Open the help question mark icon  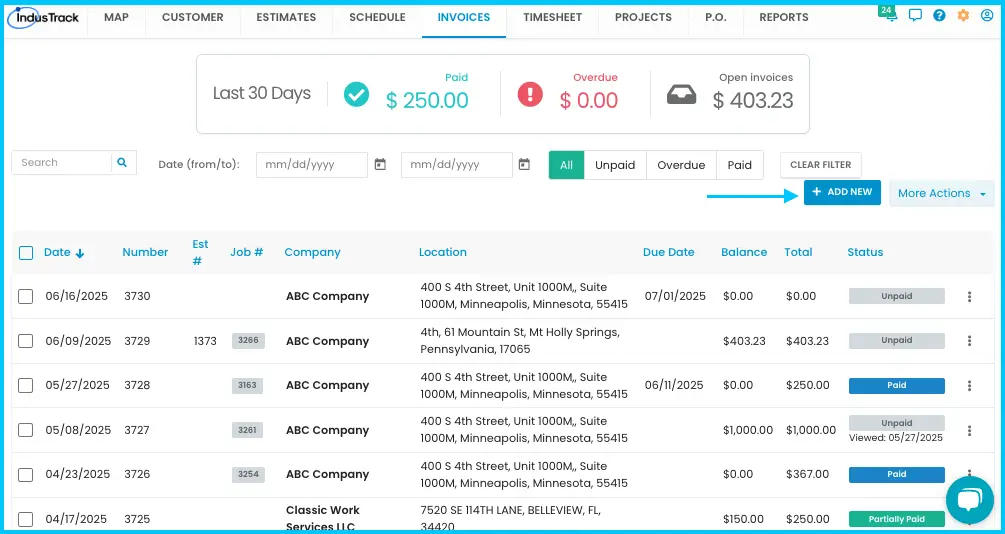click(x=939, y=15)
